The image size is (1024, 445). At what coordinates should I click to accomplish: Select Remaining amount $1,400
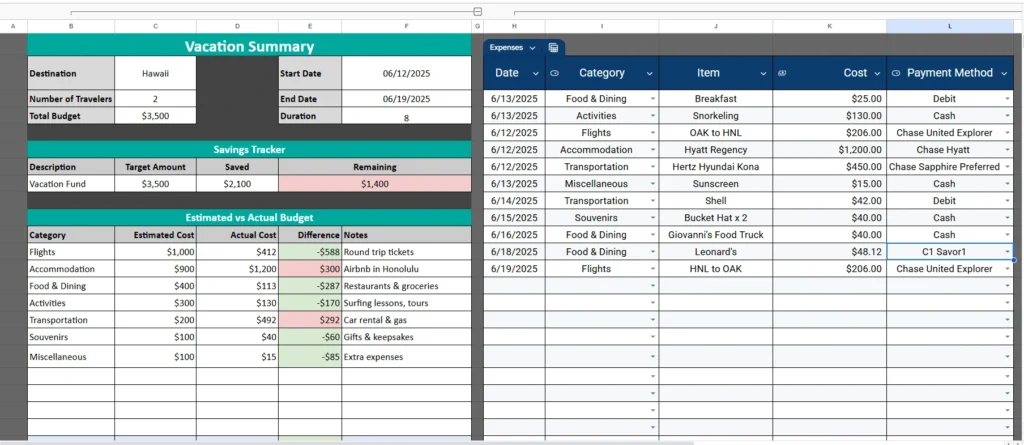coord(375,184)
